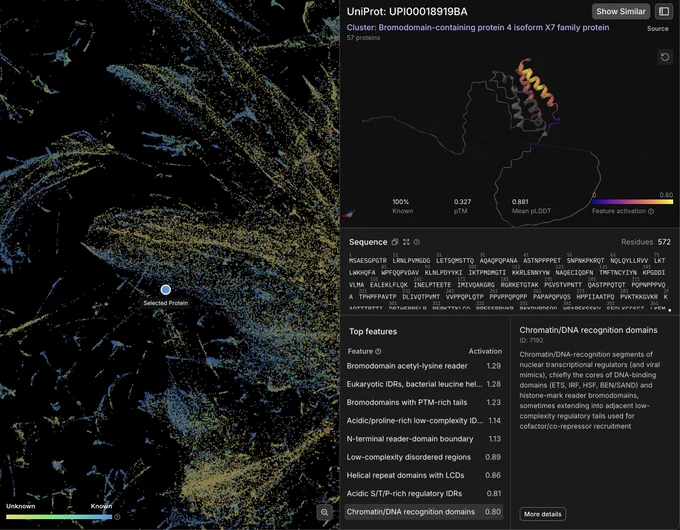680x530 pixels.
Task: Click sequence segment PPVPPQPQPP
Action: 508,297
